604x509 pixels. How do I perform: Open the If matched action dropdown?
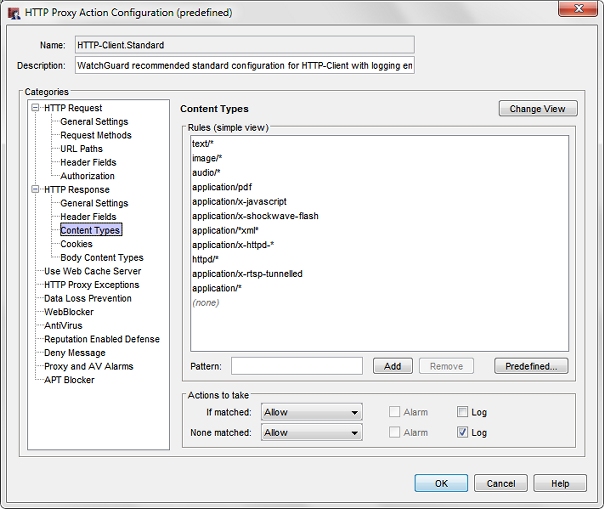click(310, 411)
